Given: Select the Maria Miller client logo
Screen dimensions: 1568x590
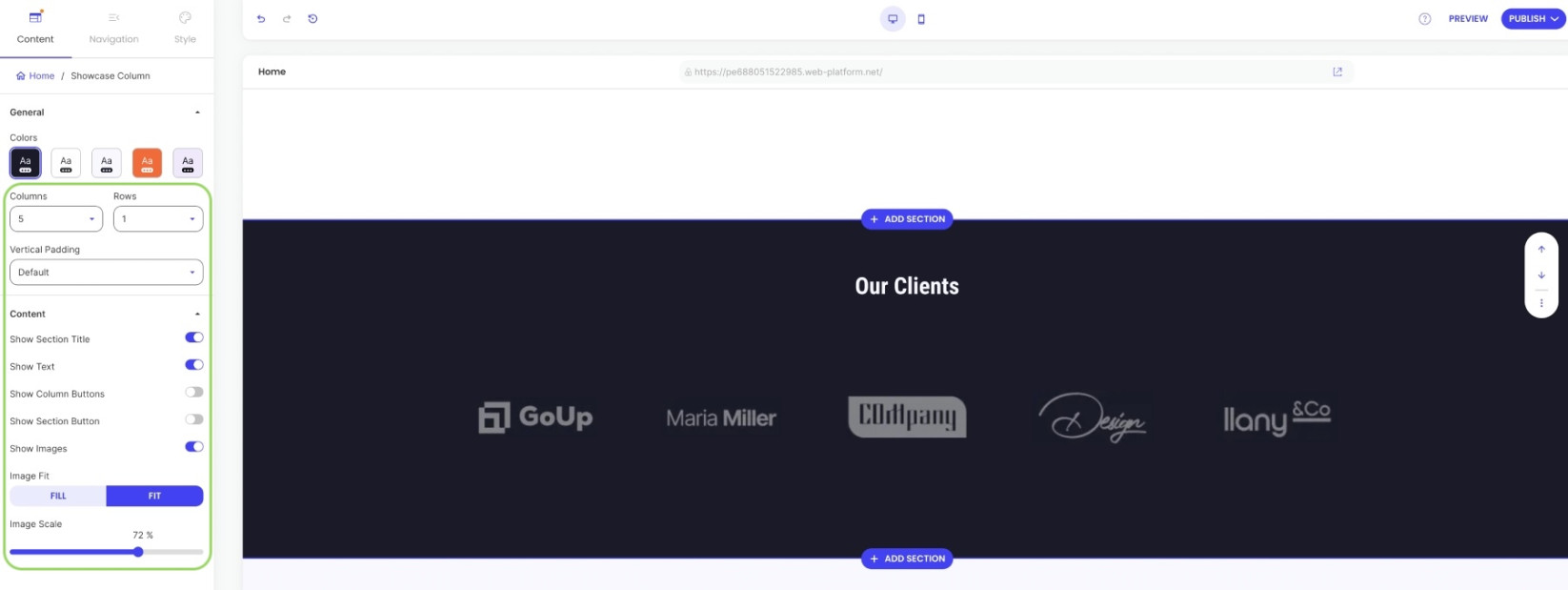Looking at the screenshot, I should point(721,417).
